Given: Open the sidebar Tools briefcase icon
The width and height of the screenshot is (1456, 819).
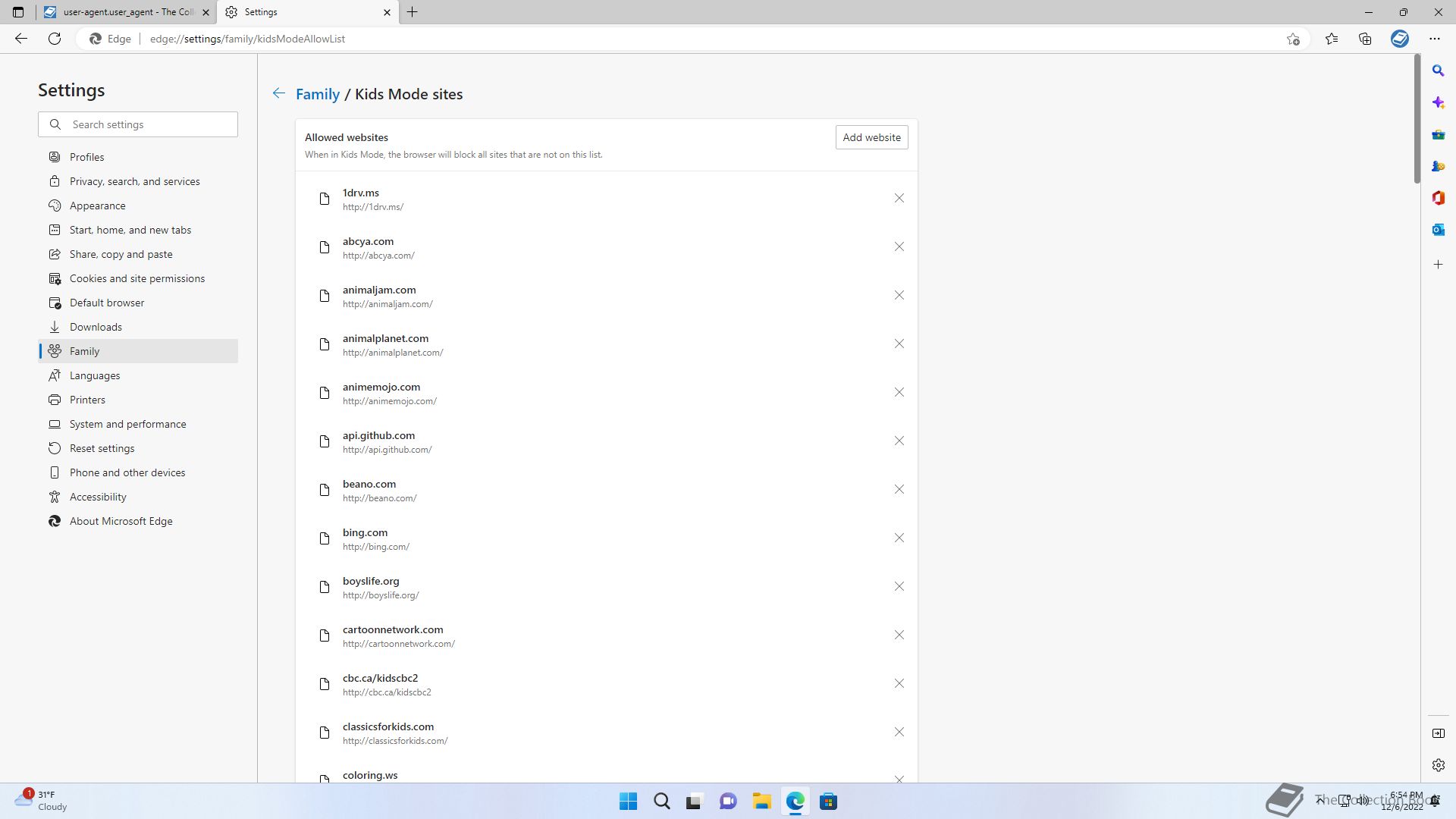Looking at the screenshot, I should pyautogui.click(x=1438, y=134).
